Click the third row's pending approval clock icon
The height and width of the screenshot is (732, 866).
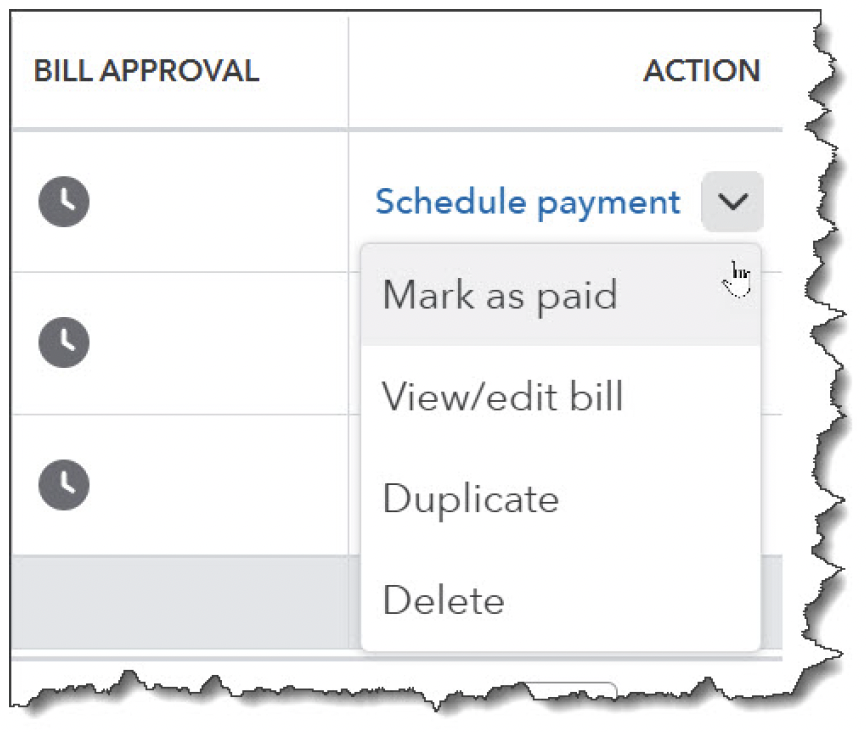[64, 485]
